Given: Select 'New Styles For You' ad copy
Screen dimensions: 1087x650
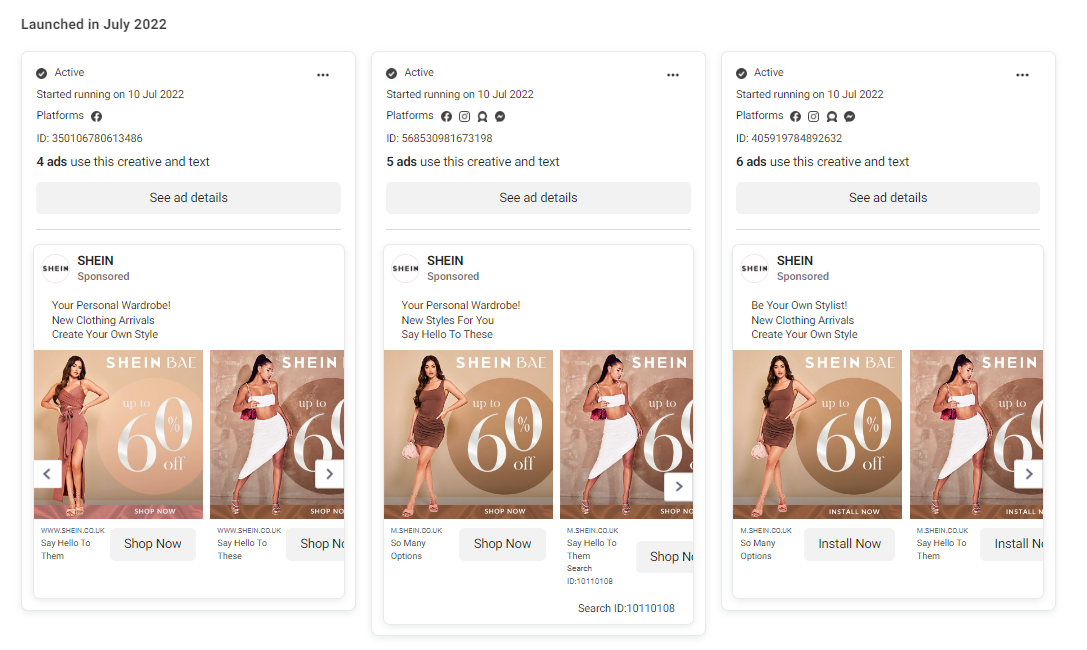Looking at the screenshot, I should tap(448, 320).
